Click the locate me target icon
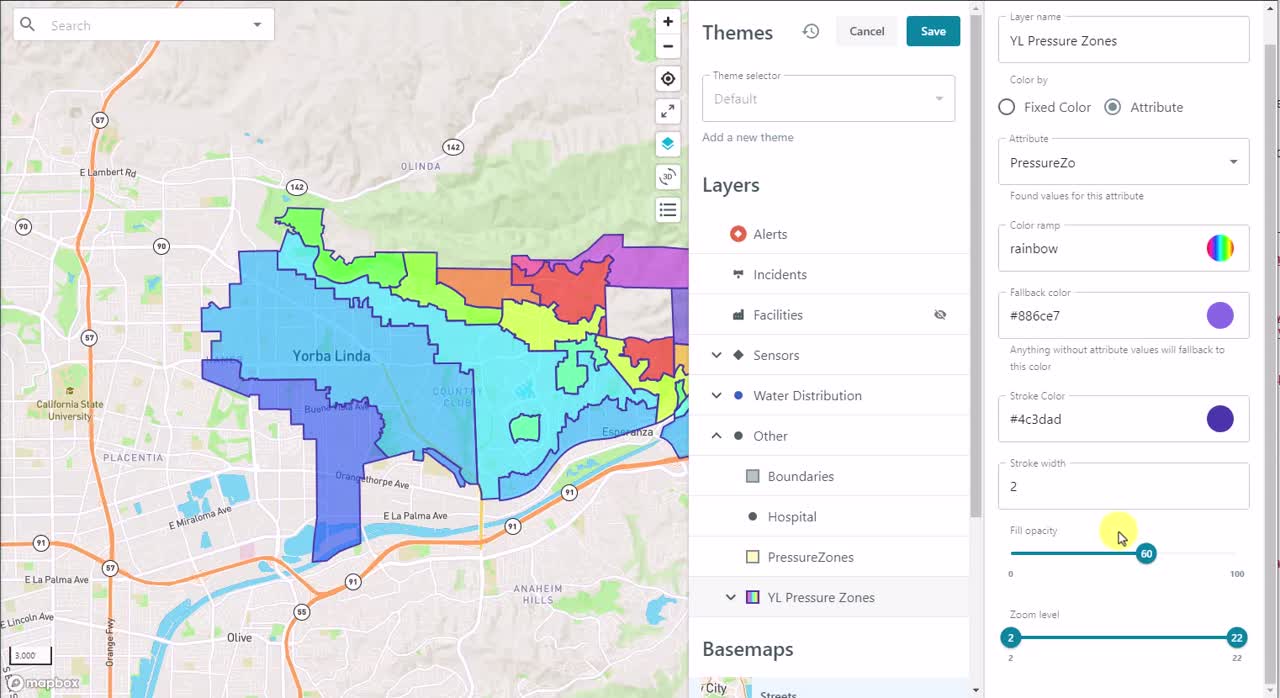The width and height of the screenshot is (1280, 698). (668, 79)
